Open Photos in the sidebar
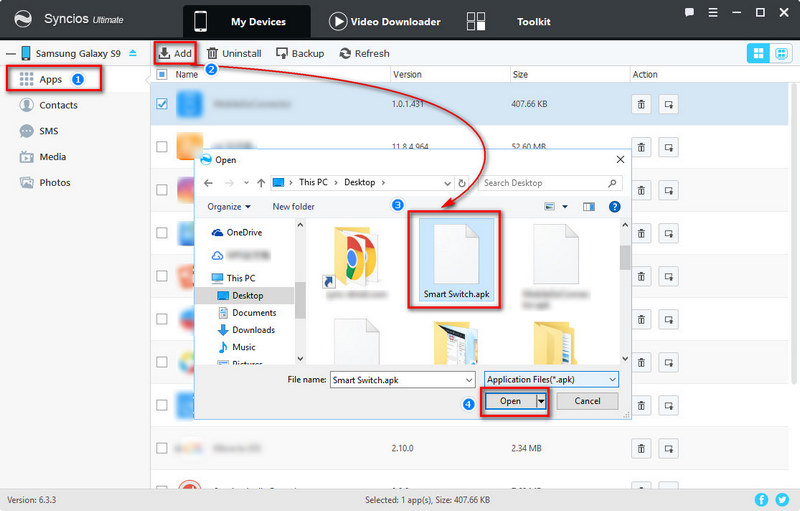Viewport: 800px width, 511px height. click(x=45, y=183)
